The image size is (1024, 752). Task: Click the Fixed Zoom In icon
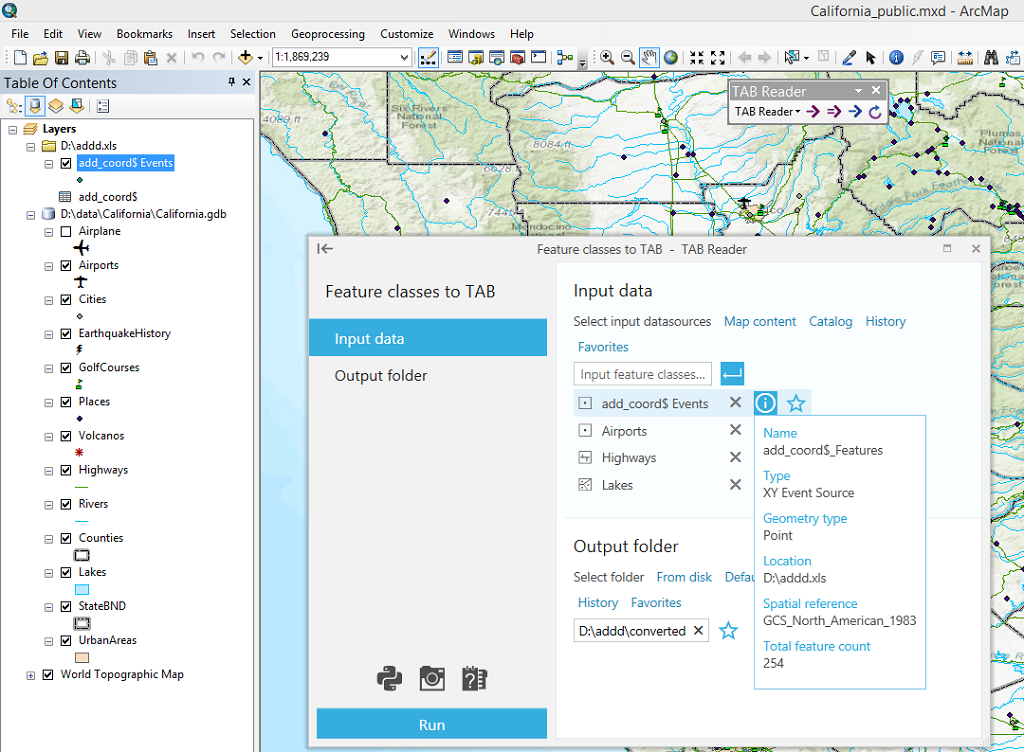tap(697, 57)
